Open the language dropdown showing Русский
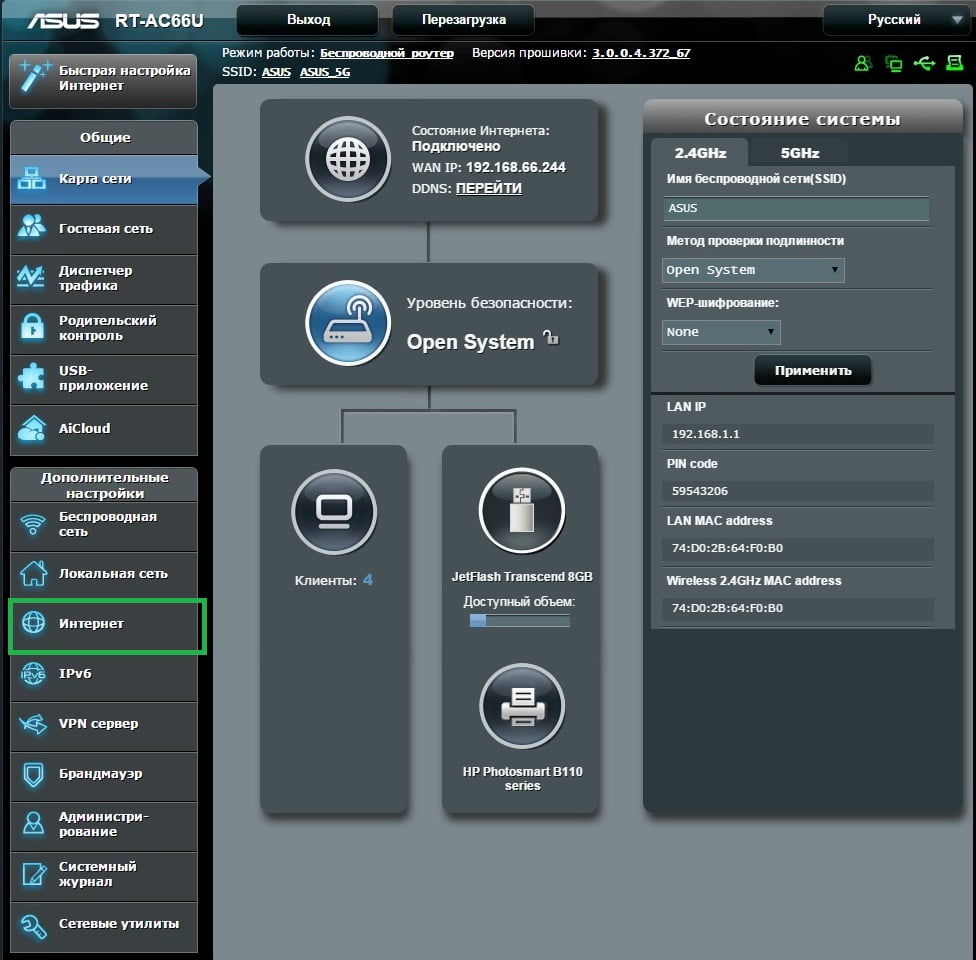The height and width of the screenshot is (960, 976). [x=898, y=20]
